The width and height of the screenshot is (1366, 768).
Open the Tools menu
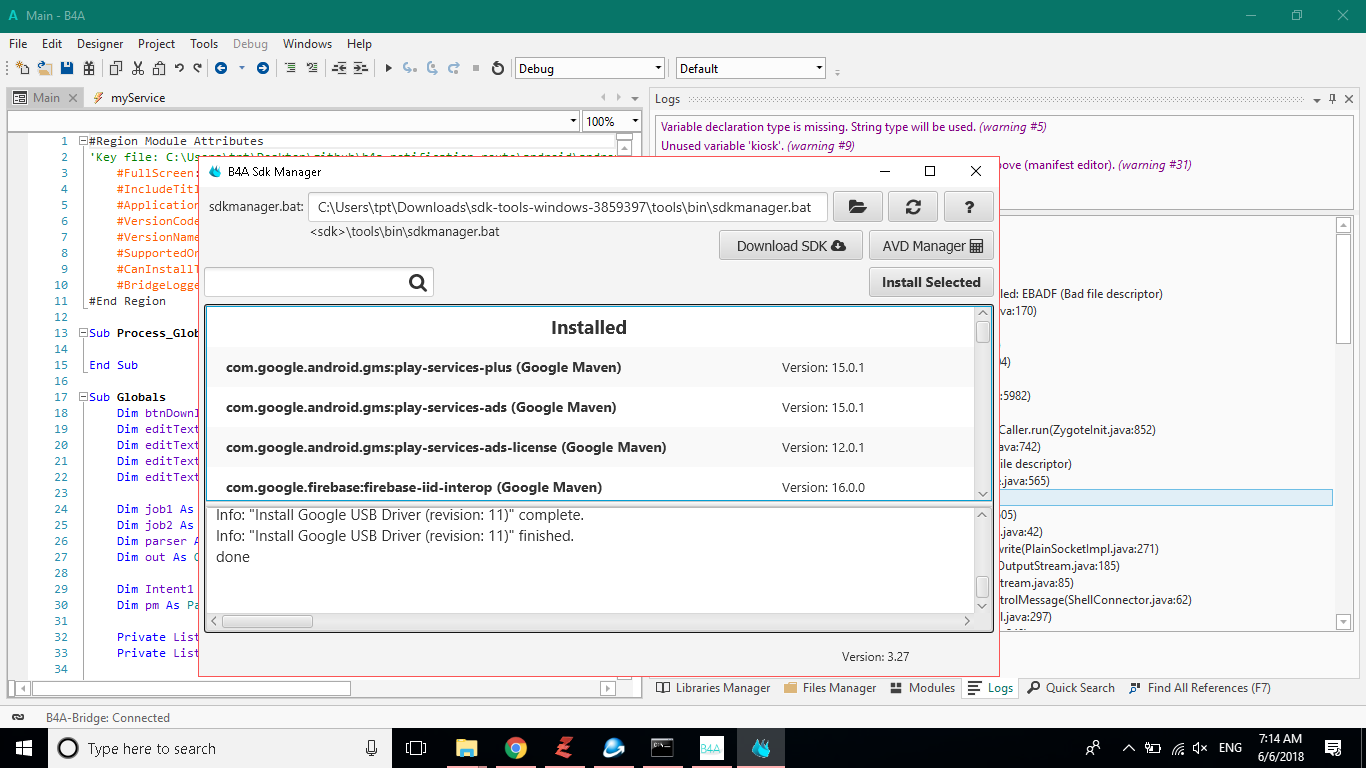coord(204,44)
